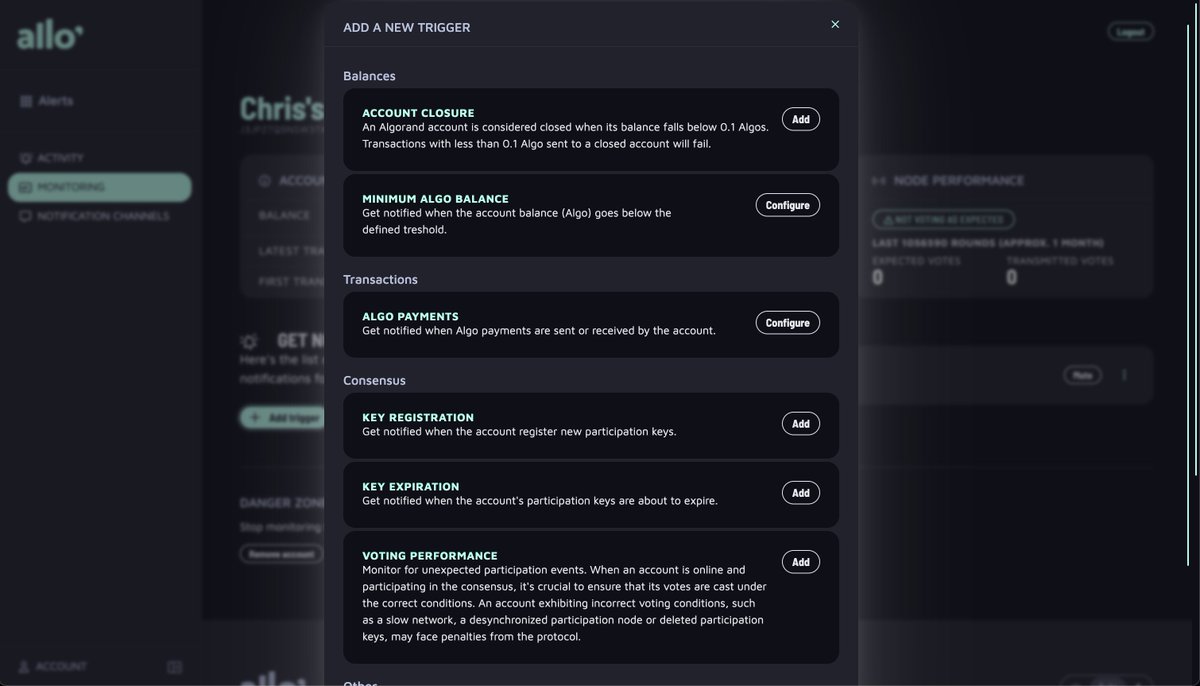
Task: Configure the Minimum Algo Balance trigger
Action: pos(788,205)
